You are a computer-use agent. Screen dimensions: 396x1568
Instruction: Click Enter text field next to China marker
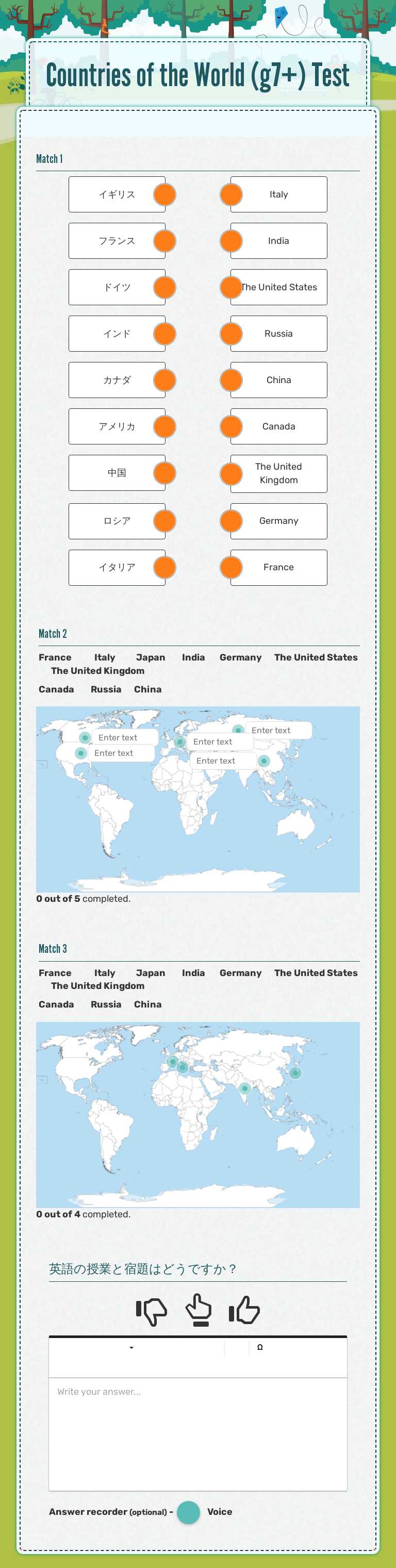coord(223,762)
